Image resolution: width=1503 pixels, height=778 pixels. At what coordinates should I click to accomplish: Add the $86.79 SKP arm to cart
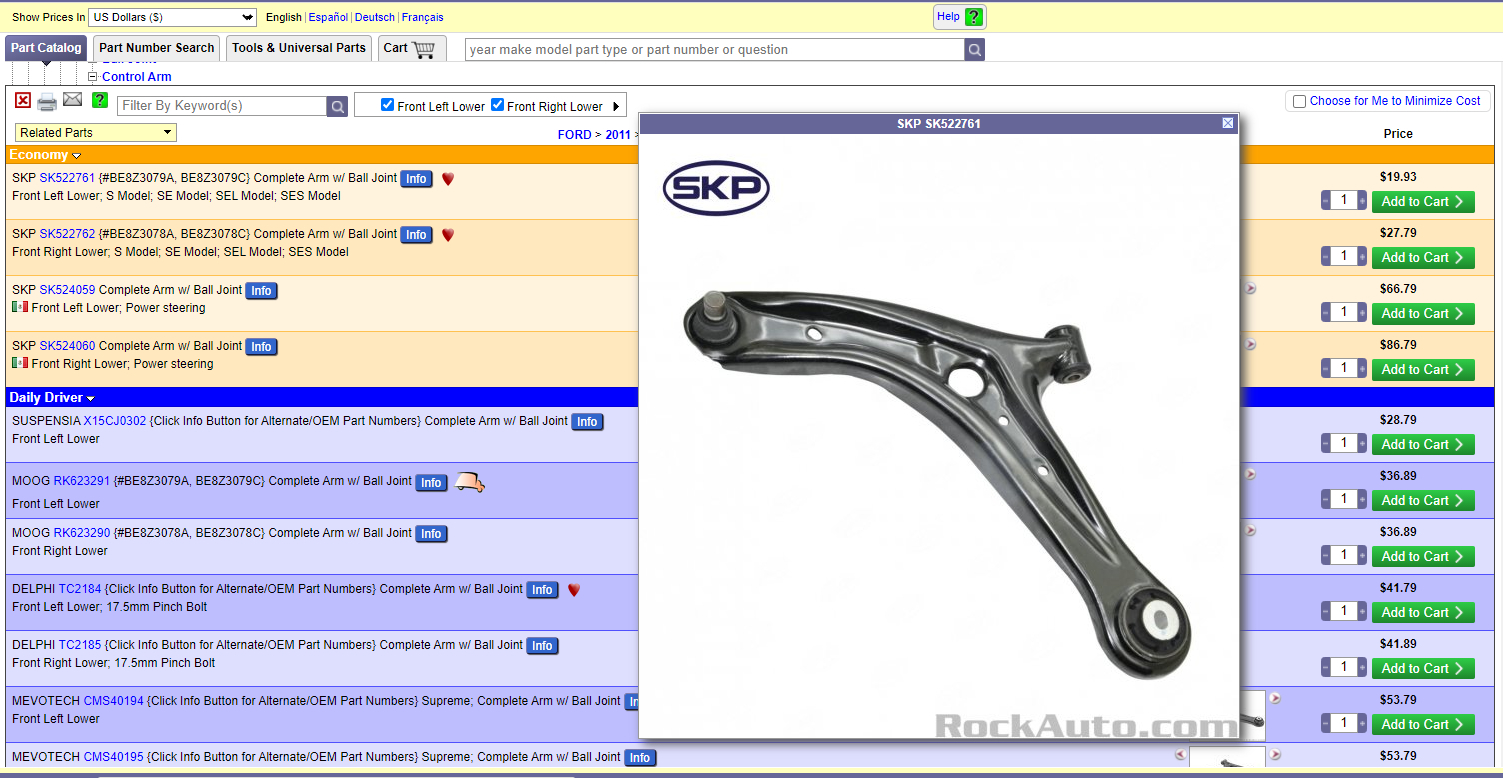click(x=1423, y=369)
